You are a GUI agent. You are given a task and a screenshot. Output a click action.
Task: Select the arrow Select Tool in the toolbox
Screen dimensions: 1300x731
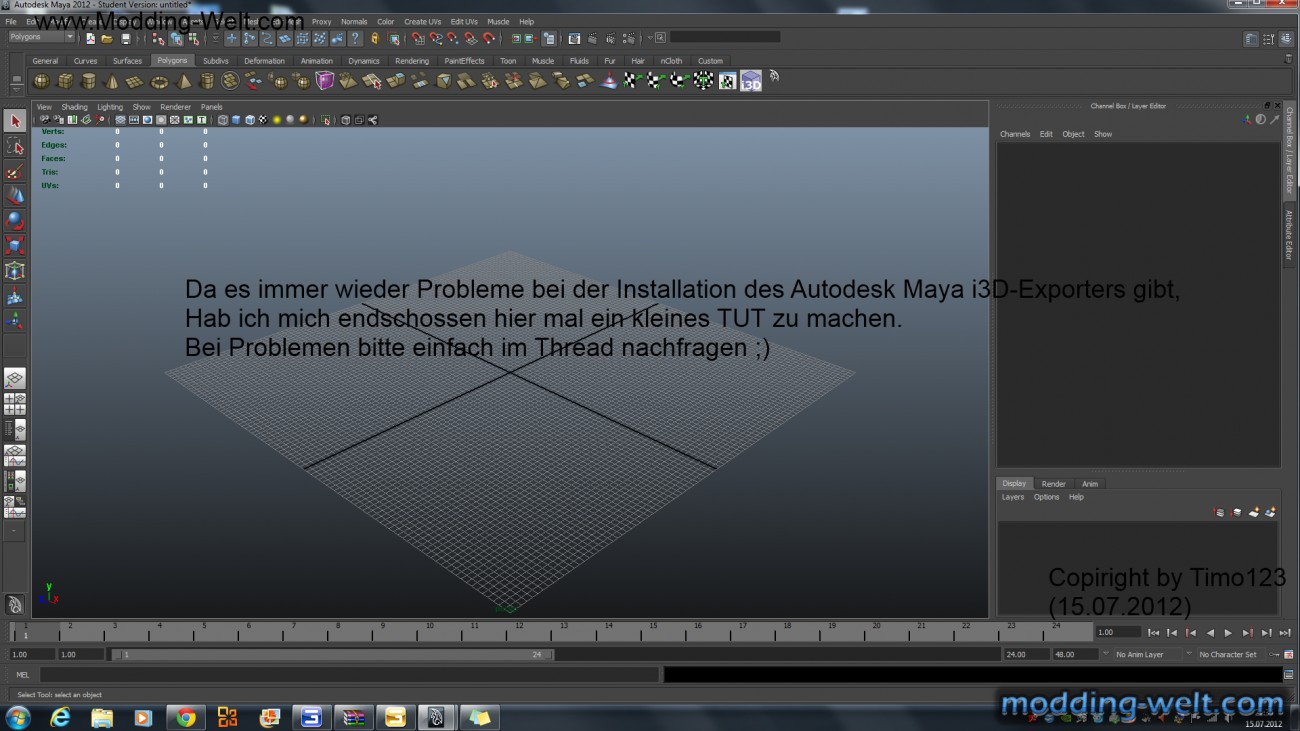pyautogui.click(x=14, y=121)
